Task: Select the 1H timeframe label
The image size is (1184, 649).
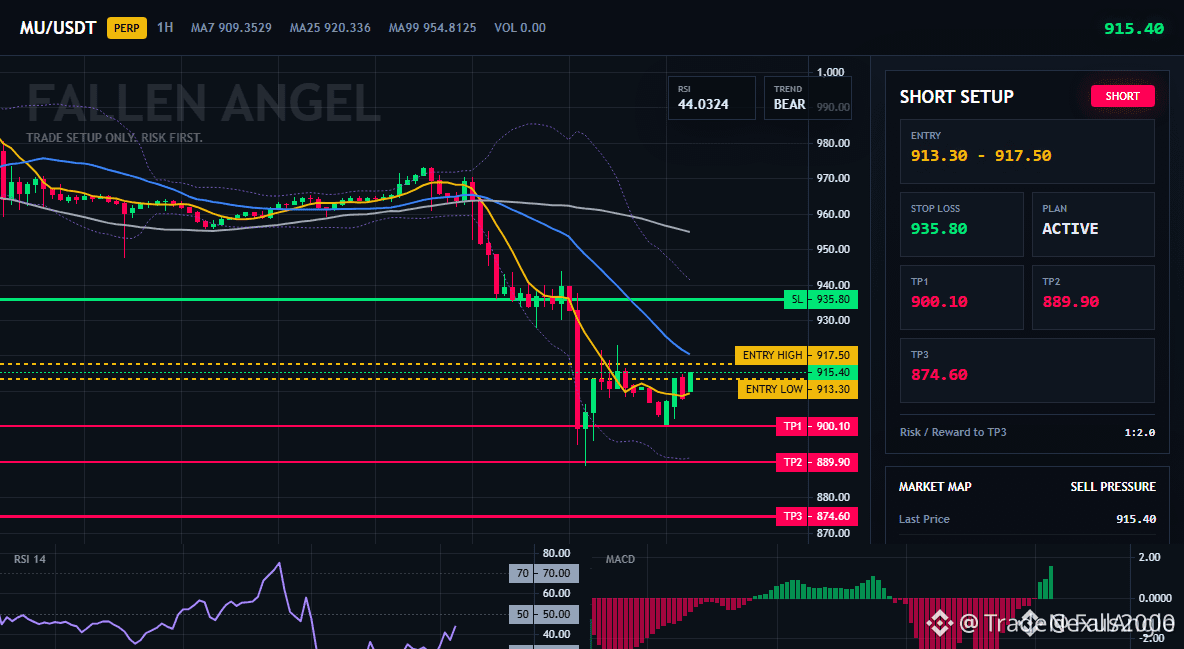Action: point(165,28)
